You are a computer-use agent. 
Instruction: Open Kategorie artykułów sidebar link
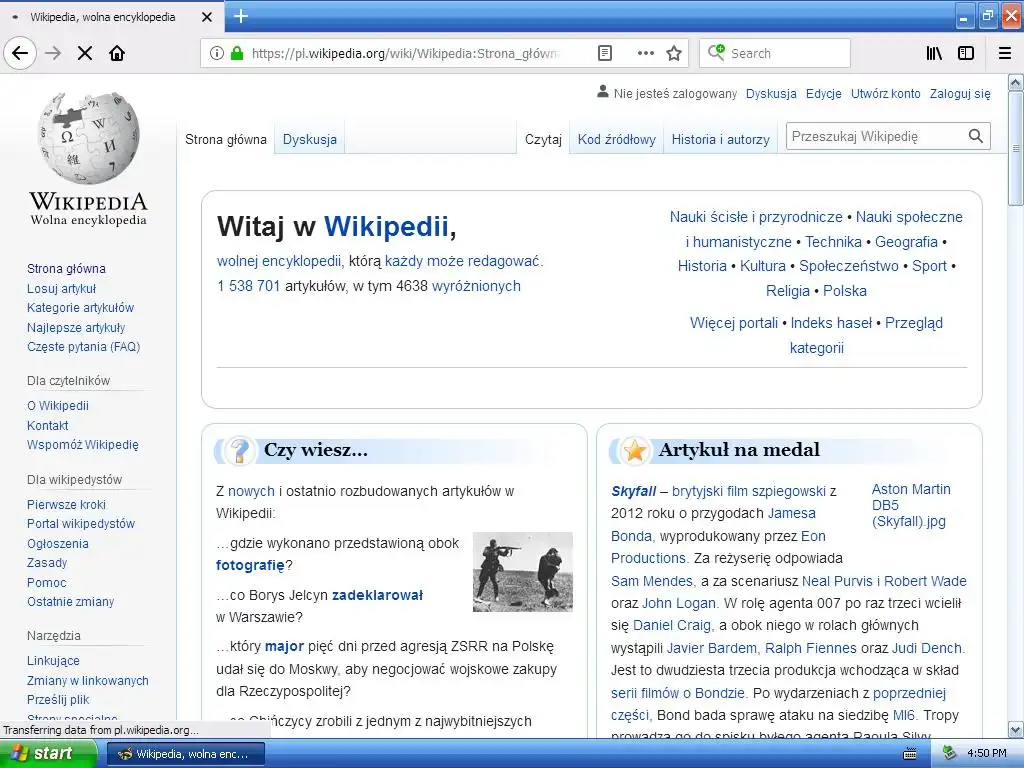(x=80, y=308)
